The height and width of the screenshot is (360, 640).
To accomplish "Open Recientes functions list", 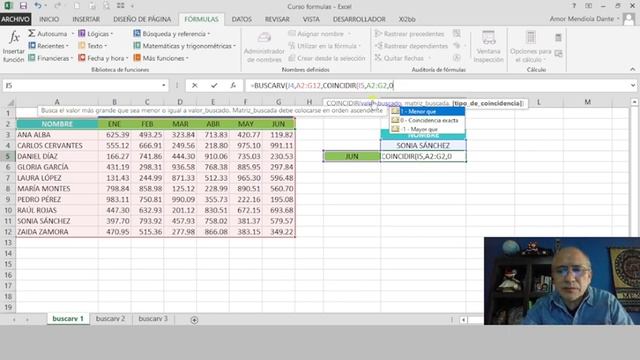I will click(48, 46).
